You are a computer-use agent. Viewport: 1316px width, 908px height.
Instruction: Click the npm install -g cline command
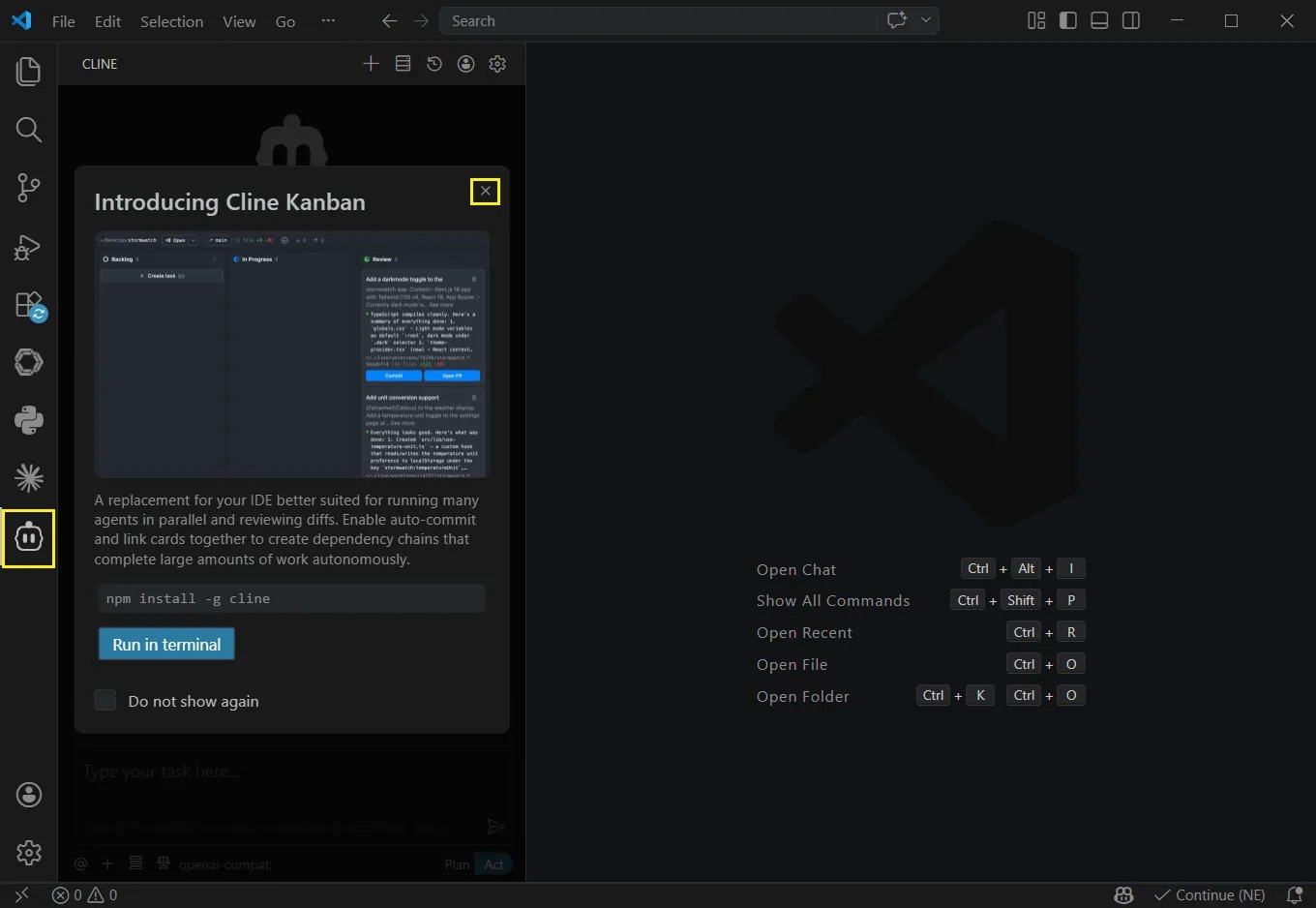pyautogui.click(x=291, y=598)
